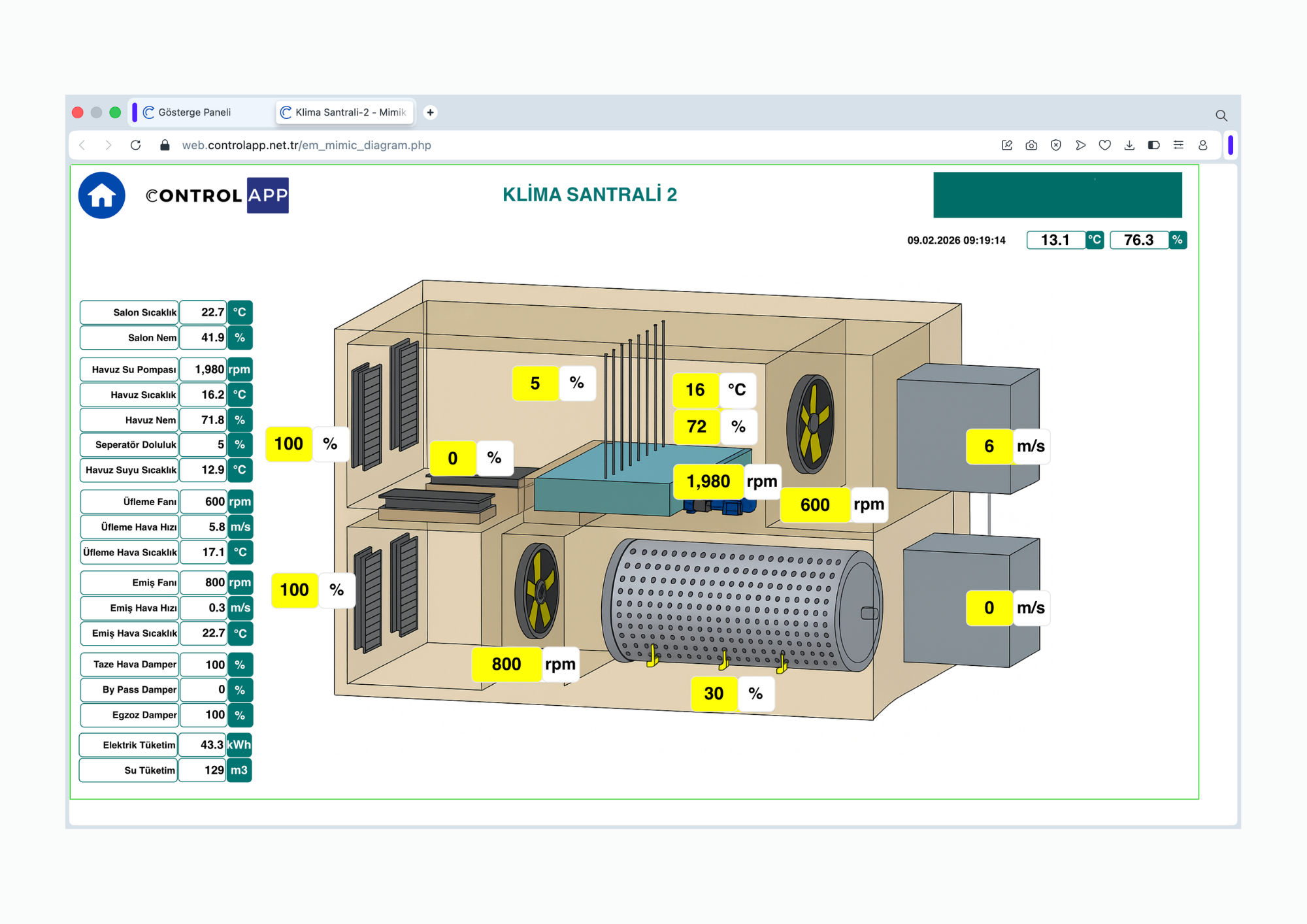Open the share icon in the browser toolbar

point(1007,145)
